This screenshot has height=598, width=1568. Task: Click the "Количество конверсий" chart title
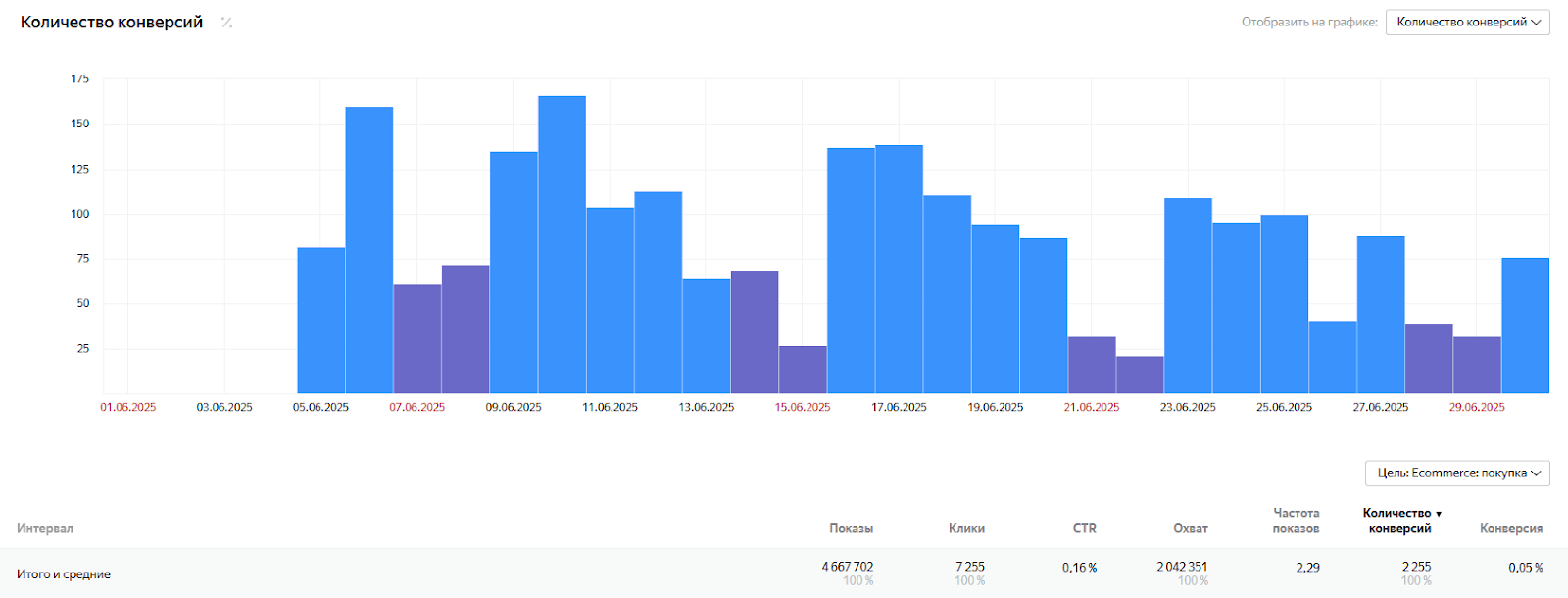112,22
